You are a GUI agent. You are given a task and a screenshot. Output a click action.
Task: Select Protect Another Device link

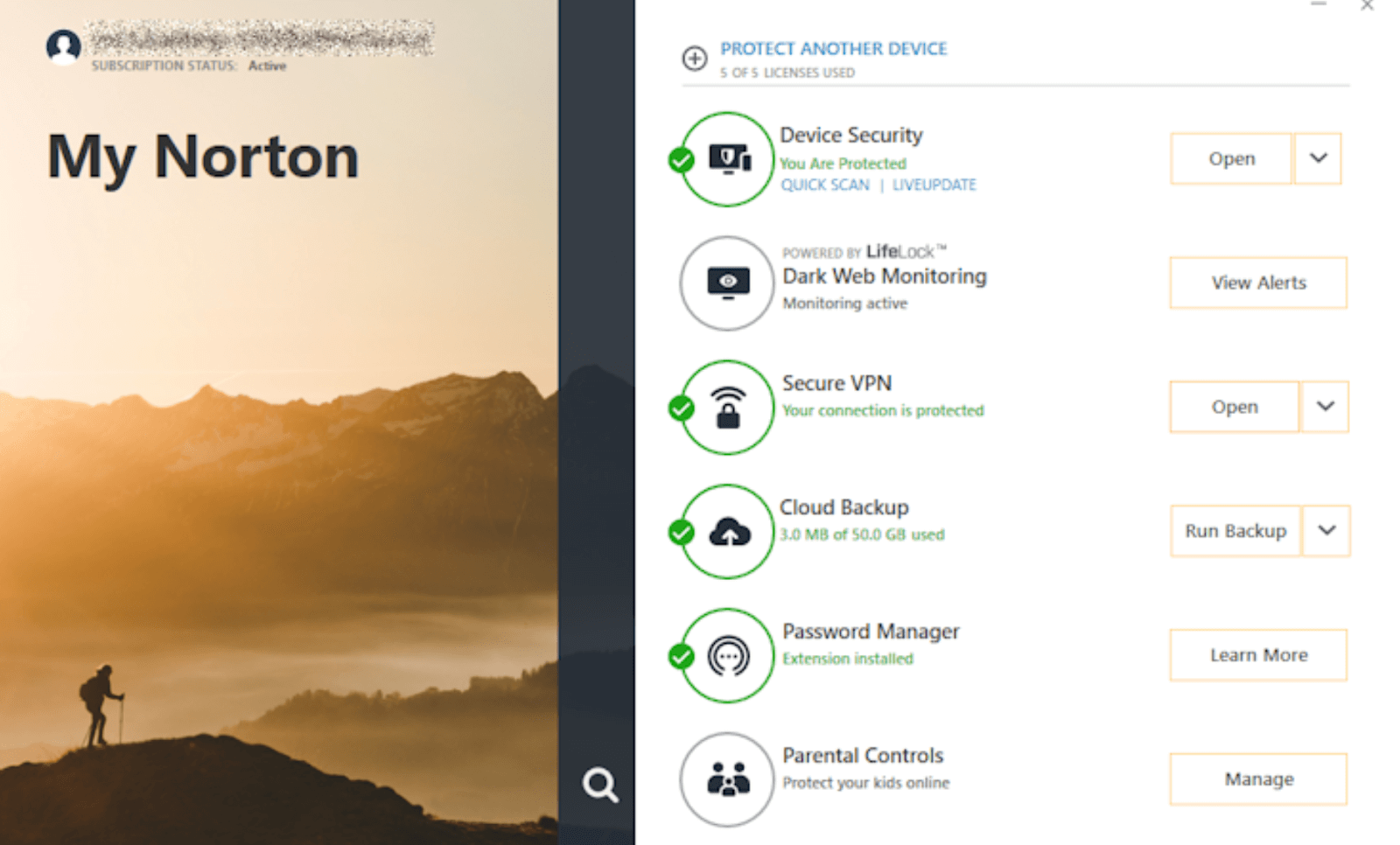[x=833, y=49]
